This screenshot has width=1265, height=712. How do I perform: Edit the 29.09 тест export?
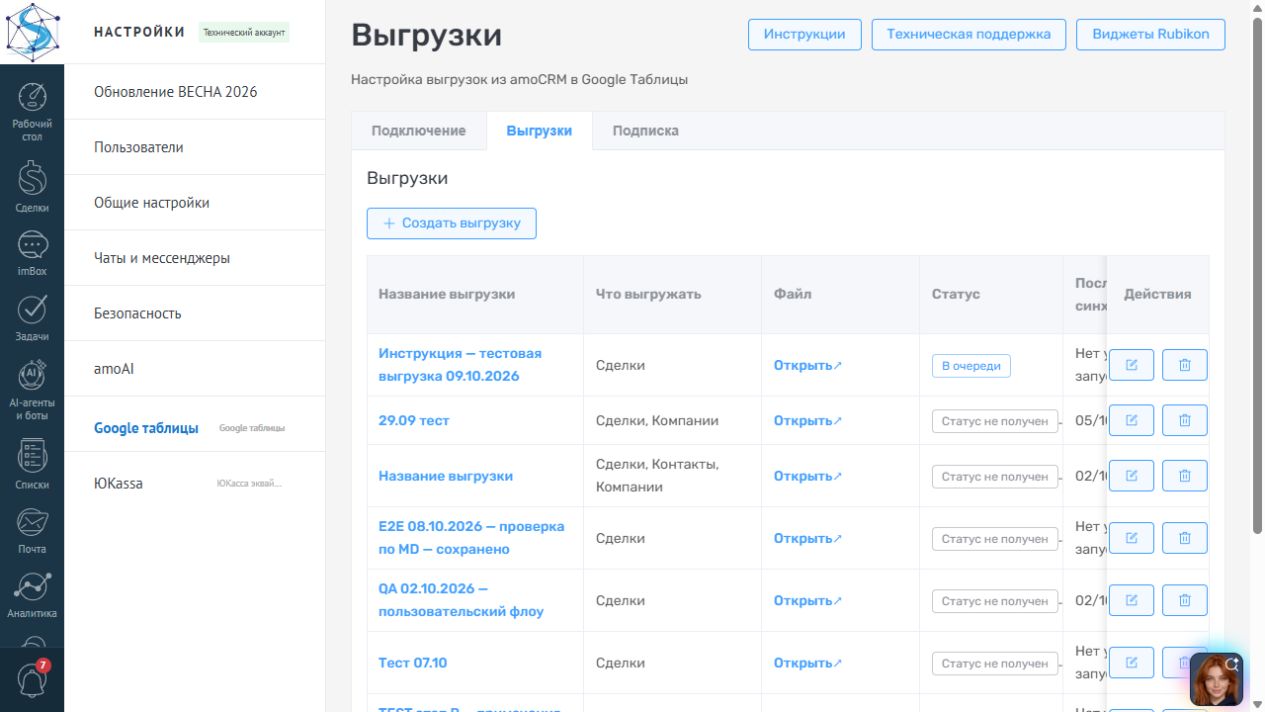coord(1132,420)
